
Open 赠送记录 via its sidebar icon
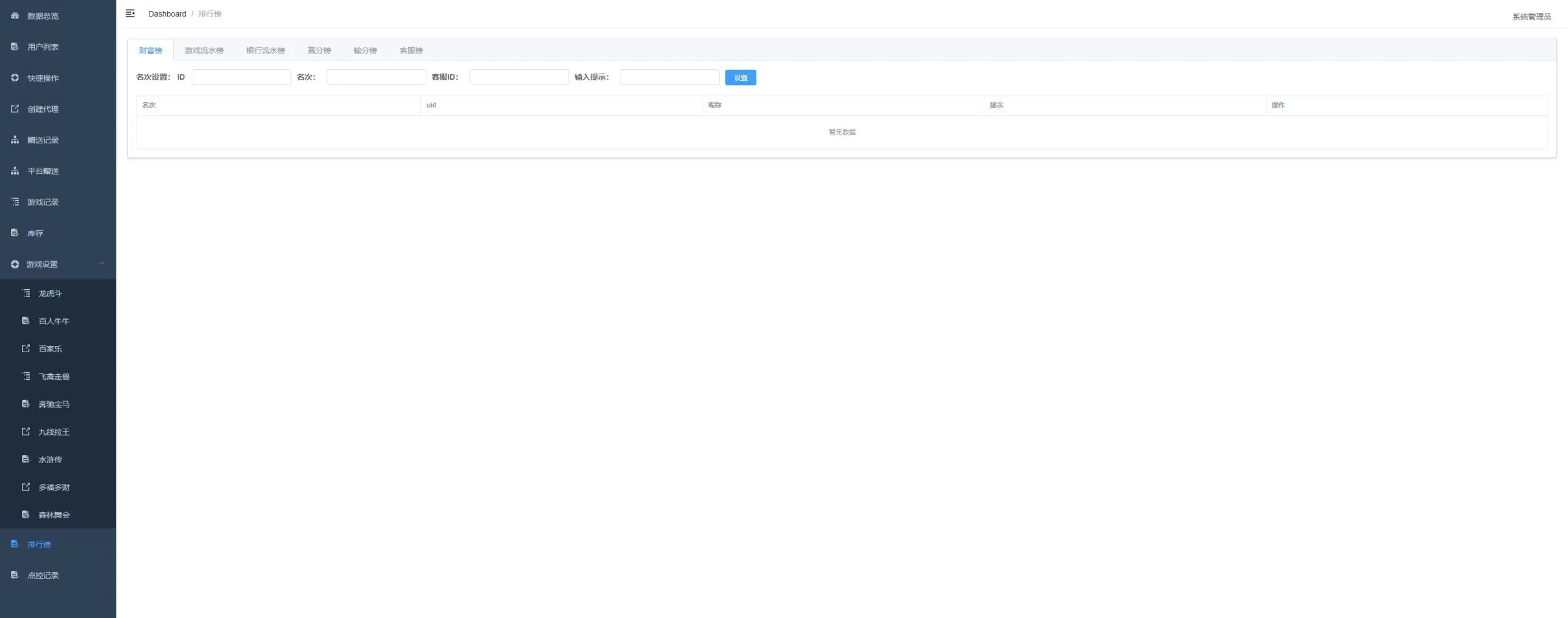click(15, 140)
